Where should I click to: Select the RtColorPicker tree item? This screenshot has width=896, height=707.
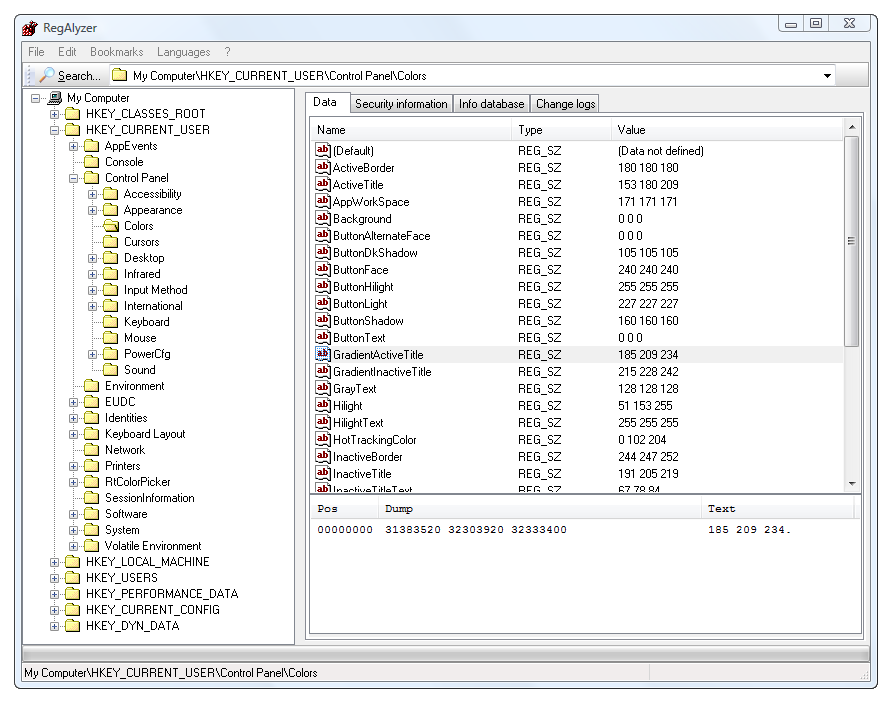tap(137, 482)
